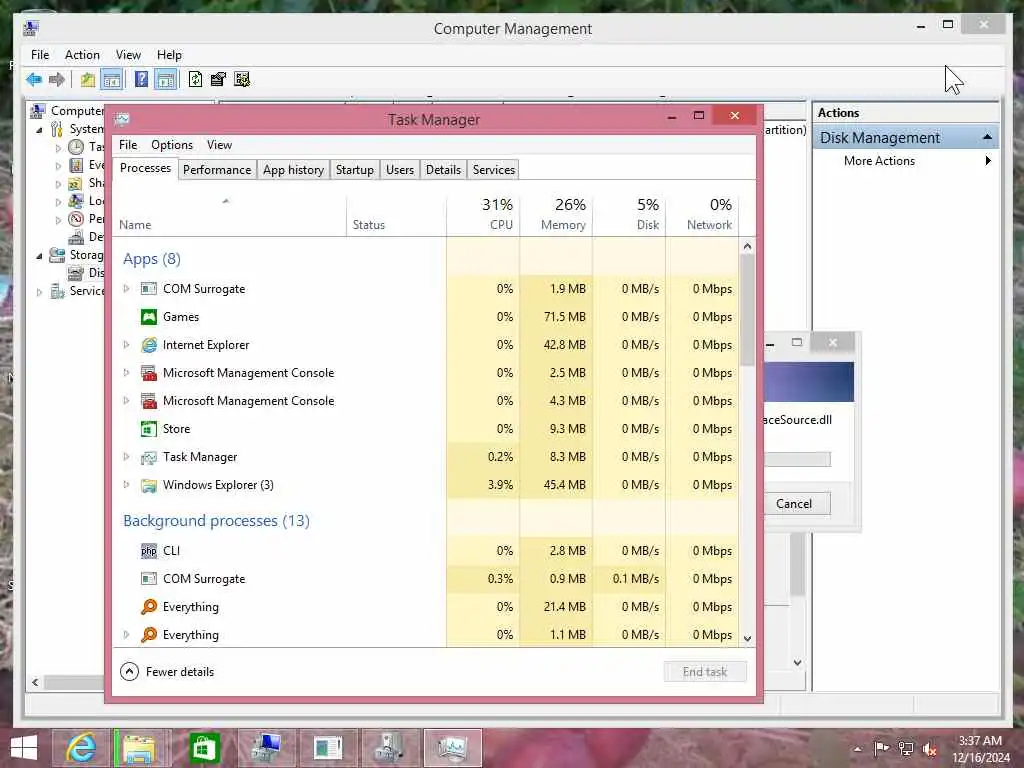The width and height of the screenshot is (1024, 768).
Task: Click the Windows Explorer folder icon in Apps
Action: click(149, 485)
